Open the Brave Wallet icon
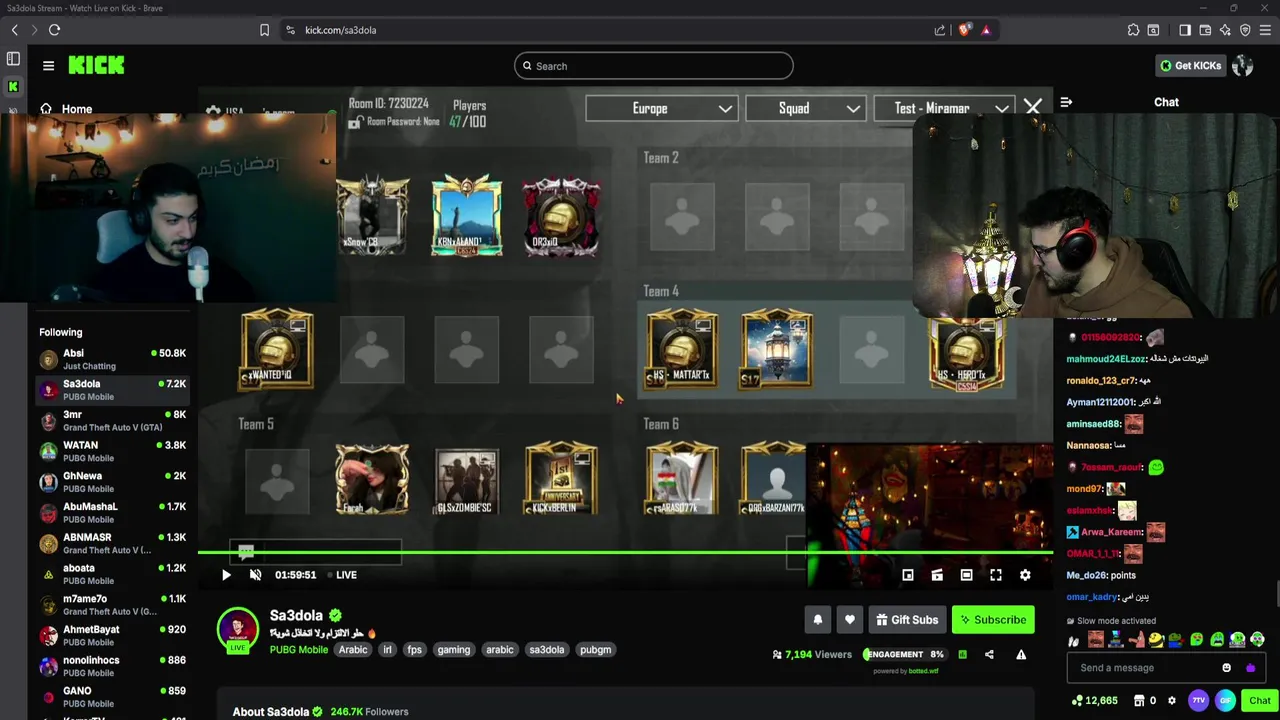This screenshot has width=1280, height=720. click(1205, 30)
